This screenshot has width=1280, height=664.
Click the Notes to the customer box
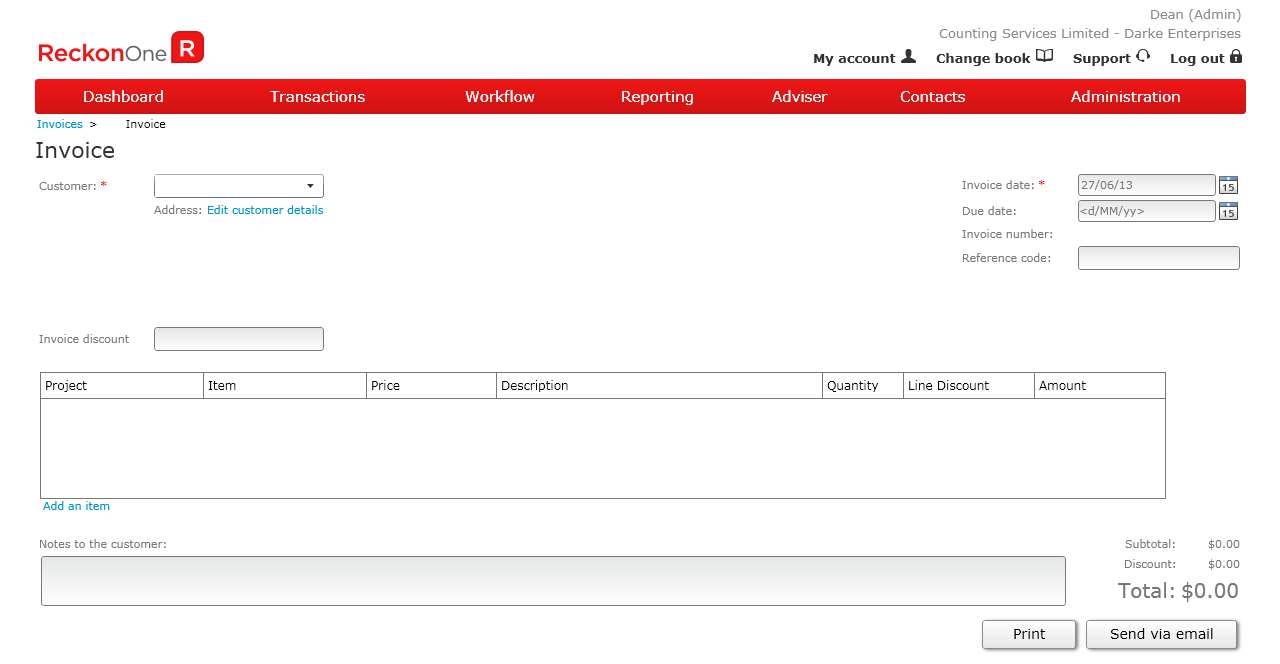click(x=553, y=581)
